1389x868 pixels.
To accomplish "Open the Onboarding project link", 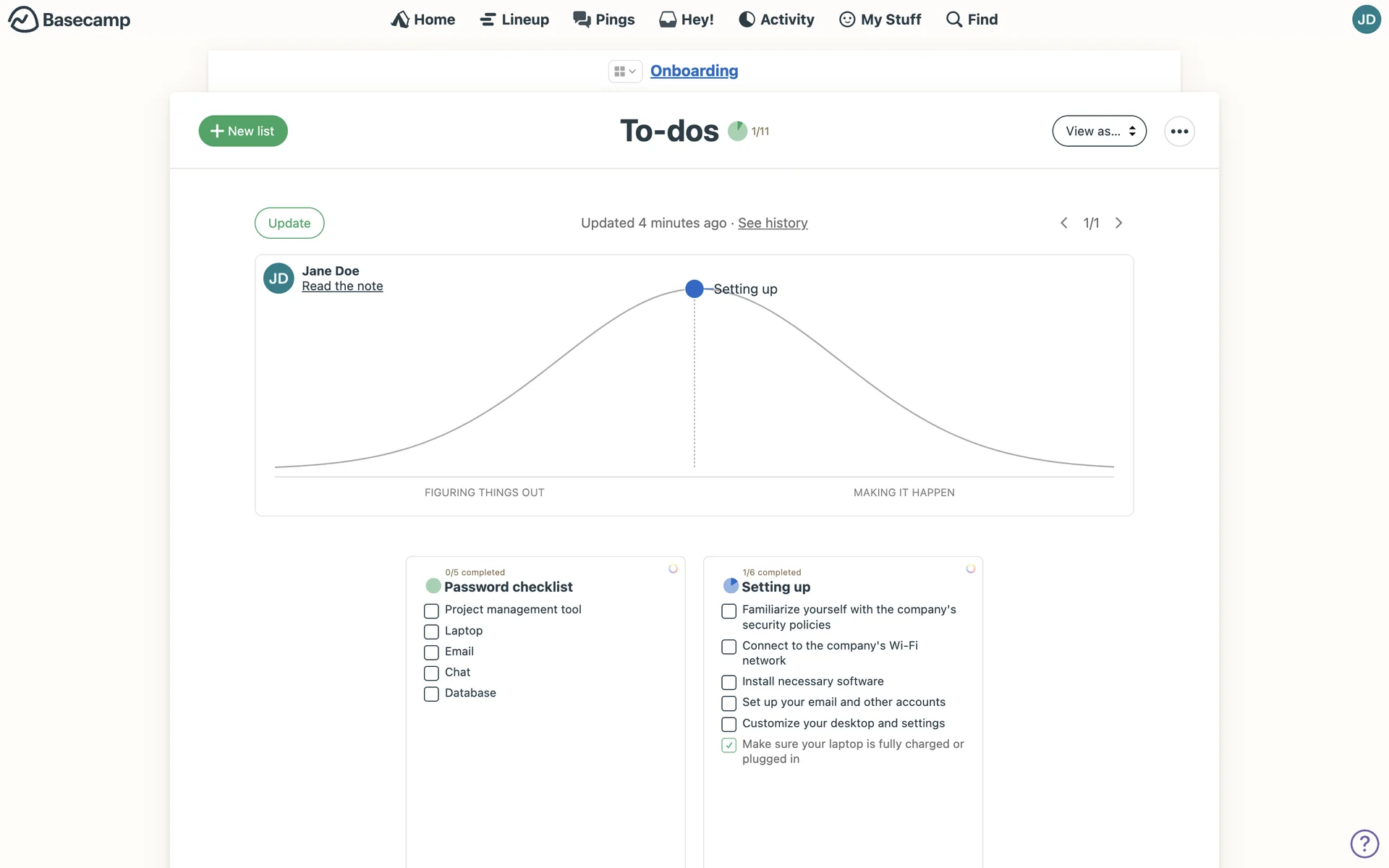I will coord(694,71).
